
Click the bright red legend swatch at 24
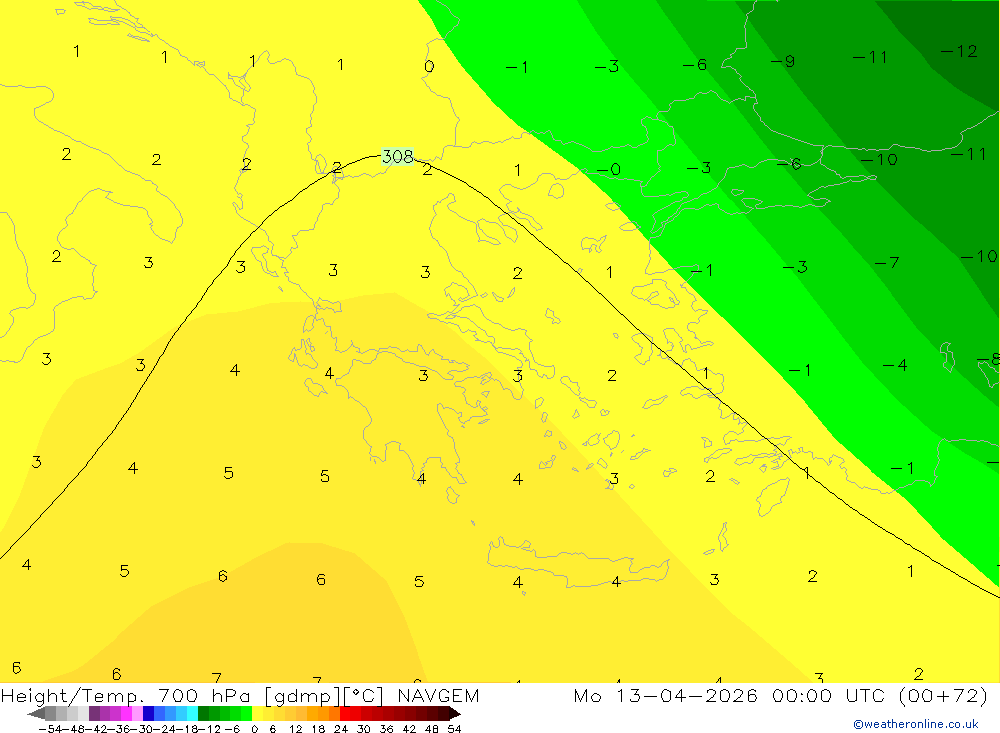click(x=345, y=714)
